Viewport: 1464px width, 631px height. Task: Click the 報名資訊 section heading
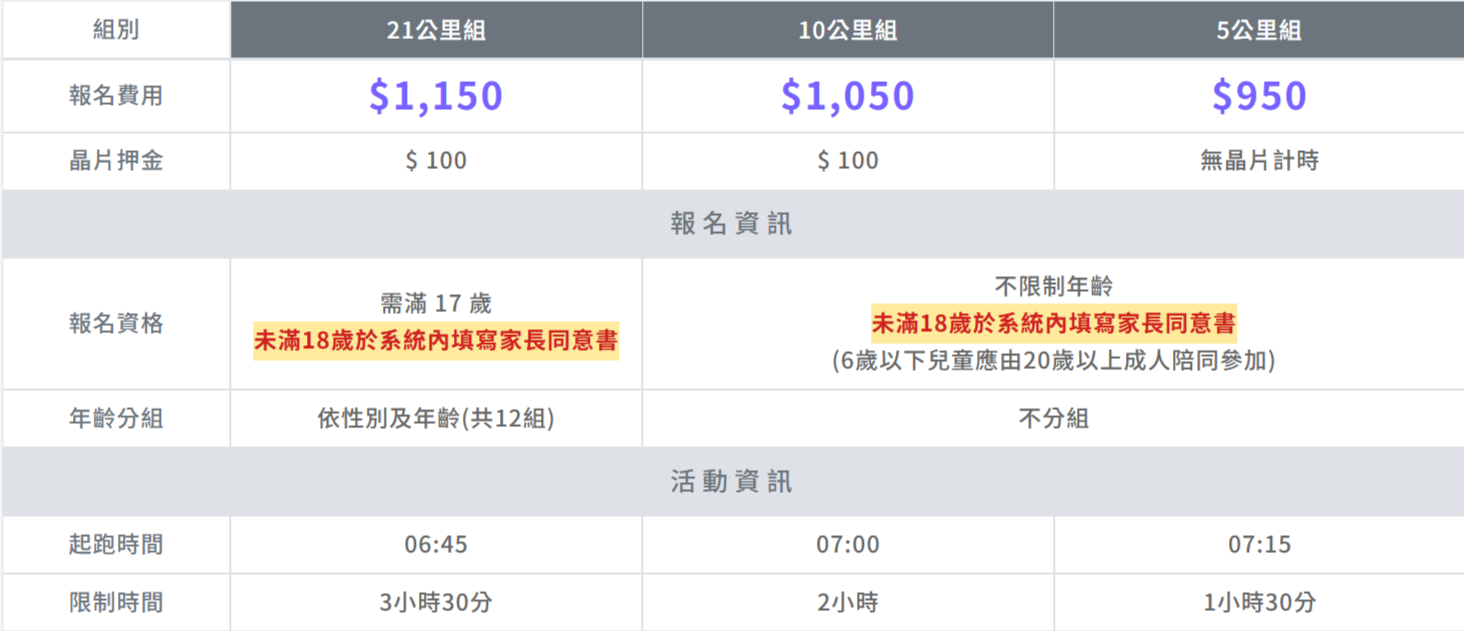[732, 223]
